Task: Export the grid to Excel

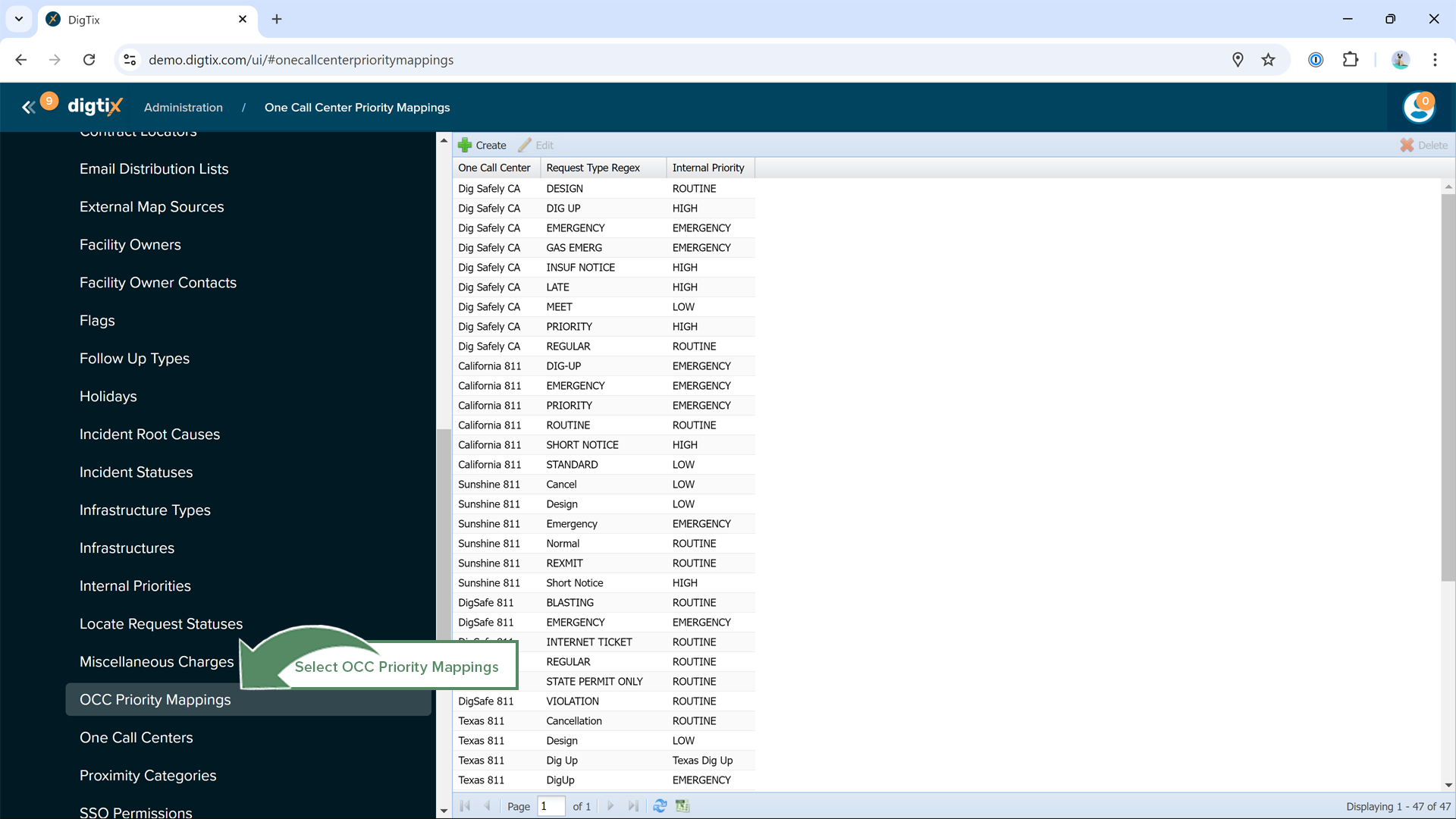Action: [x=682, y=806]
